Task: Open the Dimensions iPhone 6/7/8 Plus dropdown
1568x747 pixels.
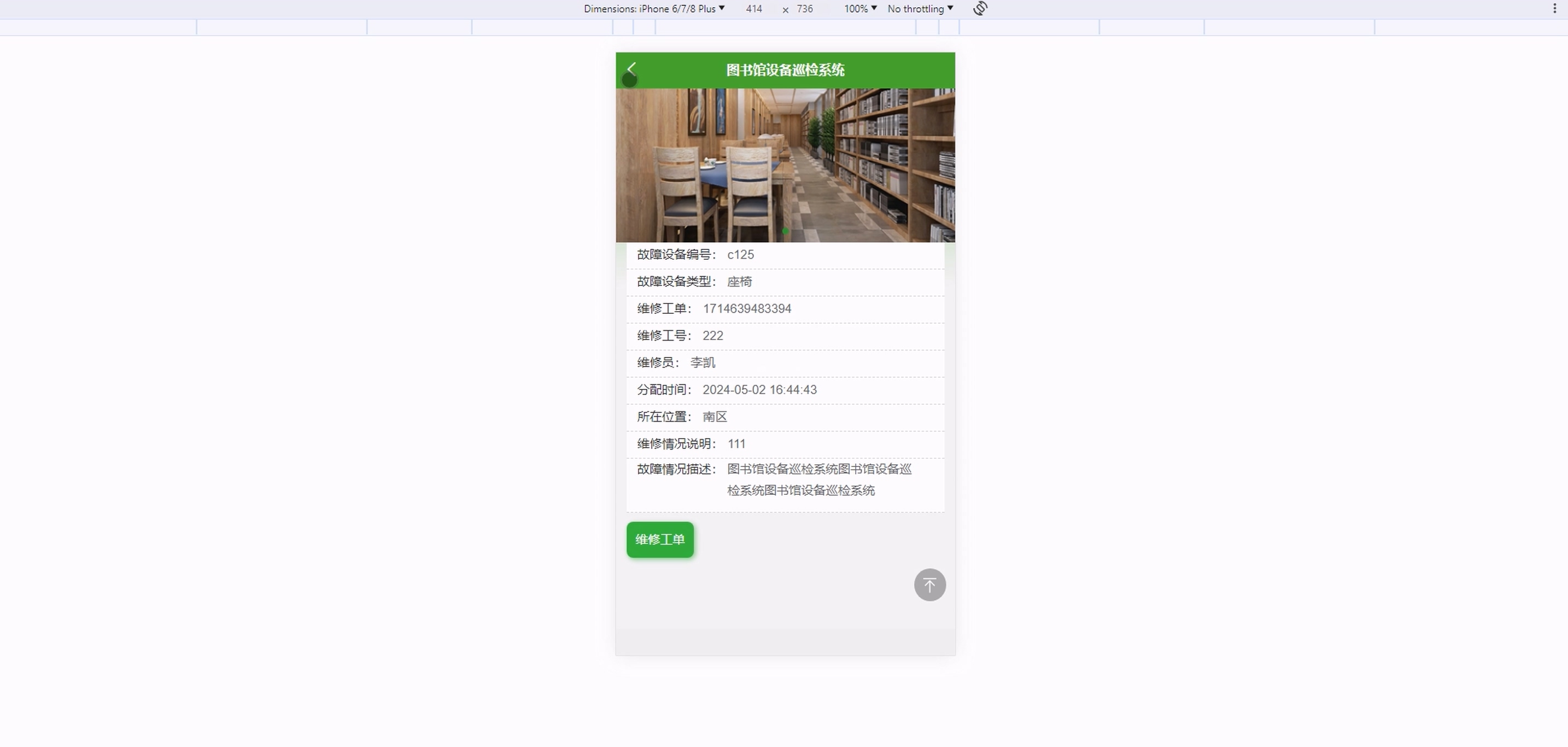Action: [x=654, y=9]
